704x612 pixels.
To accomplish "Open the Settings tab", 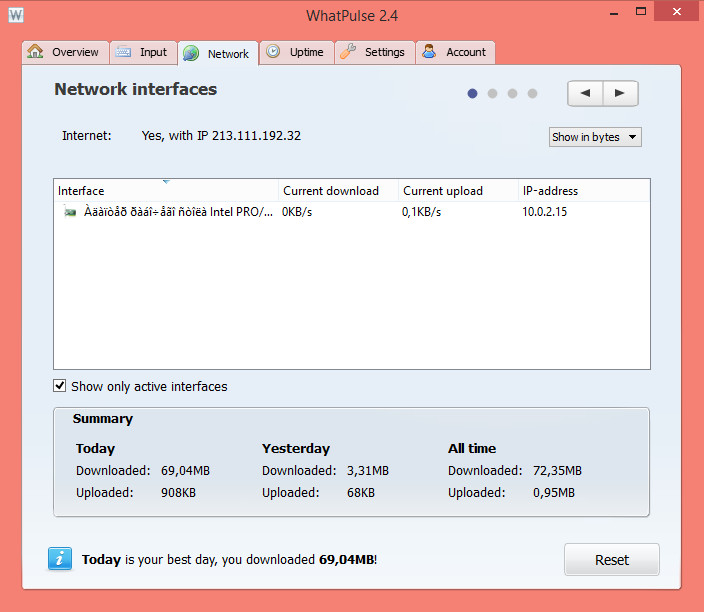I will pos(375,53).
